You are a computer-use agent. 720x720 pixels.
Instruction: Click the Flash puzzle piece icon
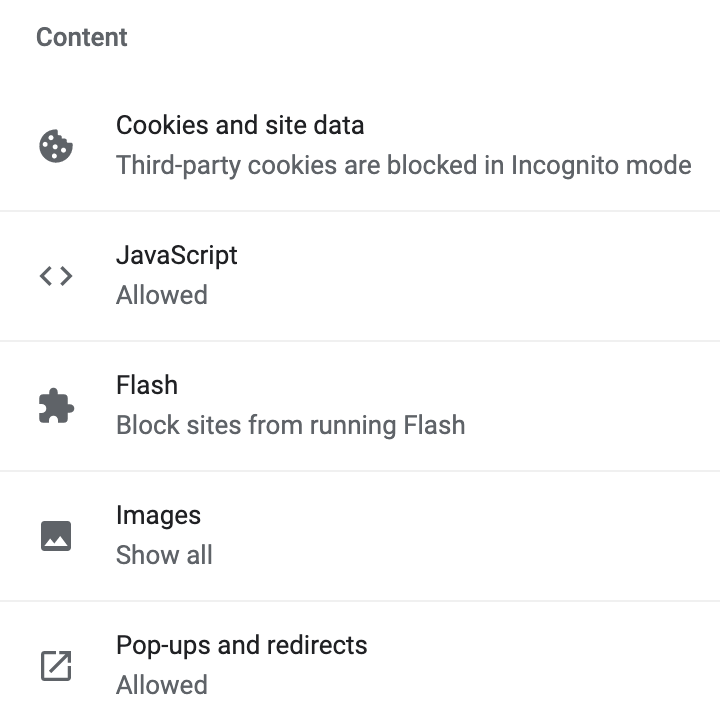[56, 406]
